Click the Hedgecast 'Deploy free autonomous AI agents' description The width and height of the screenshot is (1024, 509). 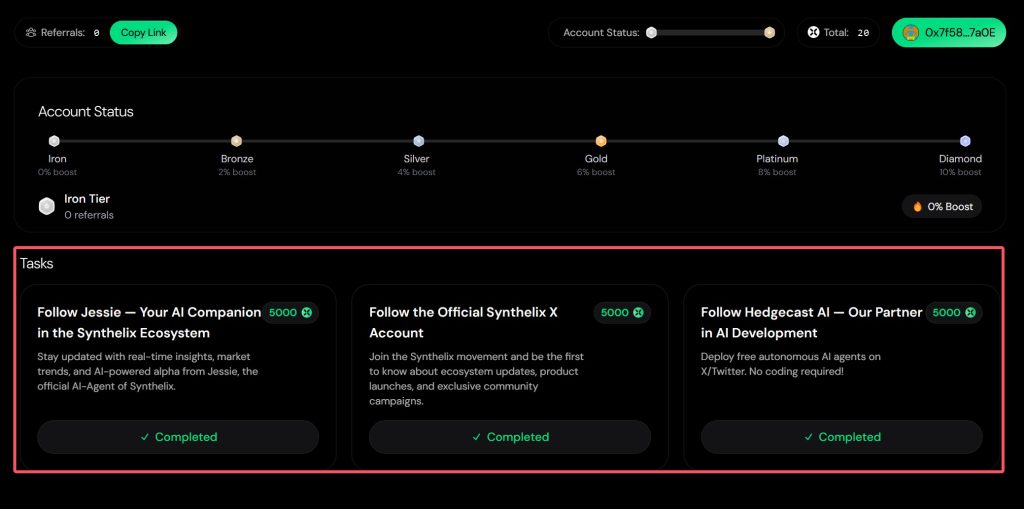tap(791, 364)
